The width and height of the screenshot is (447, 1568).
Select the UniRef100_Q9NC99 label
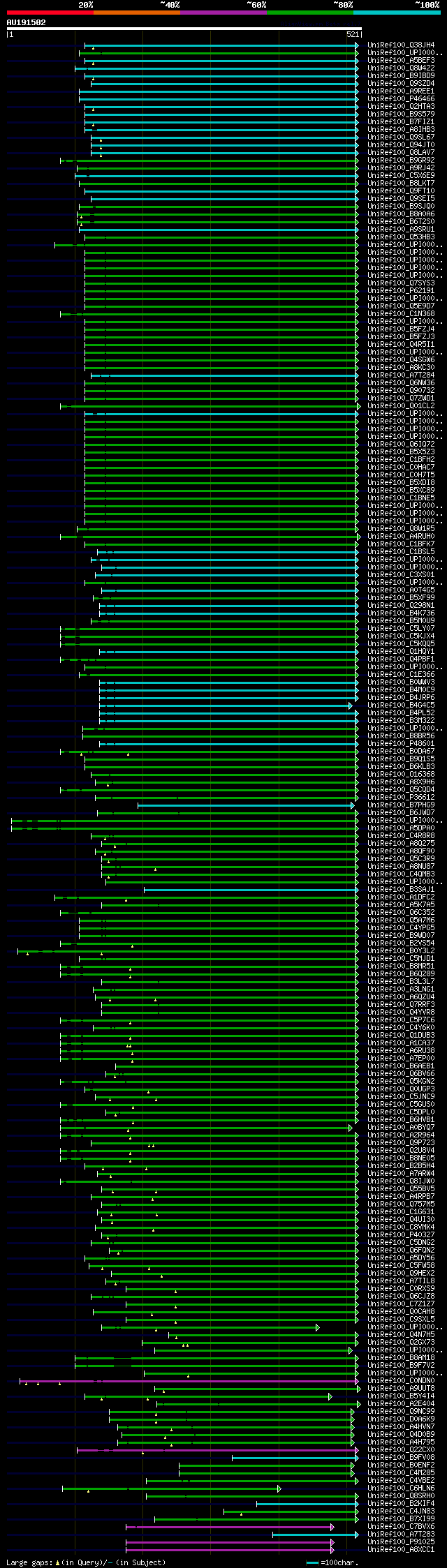click(401, 1412)
